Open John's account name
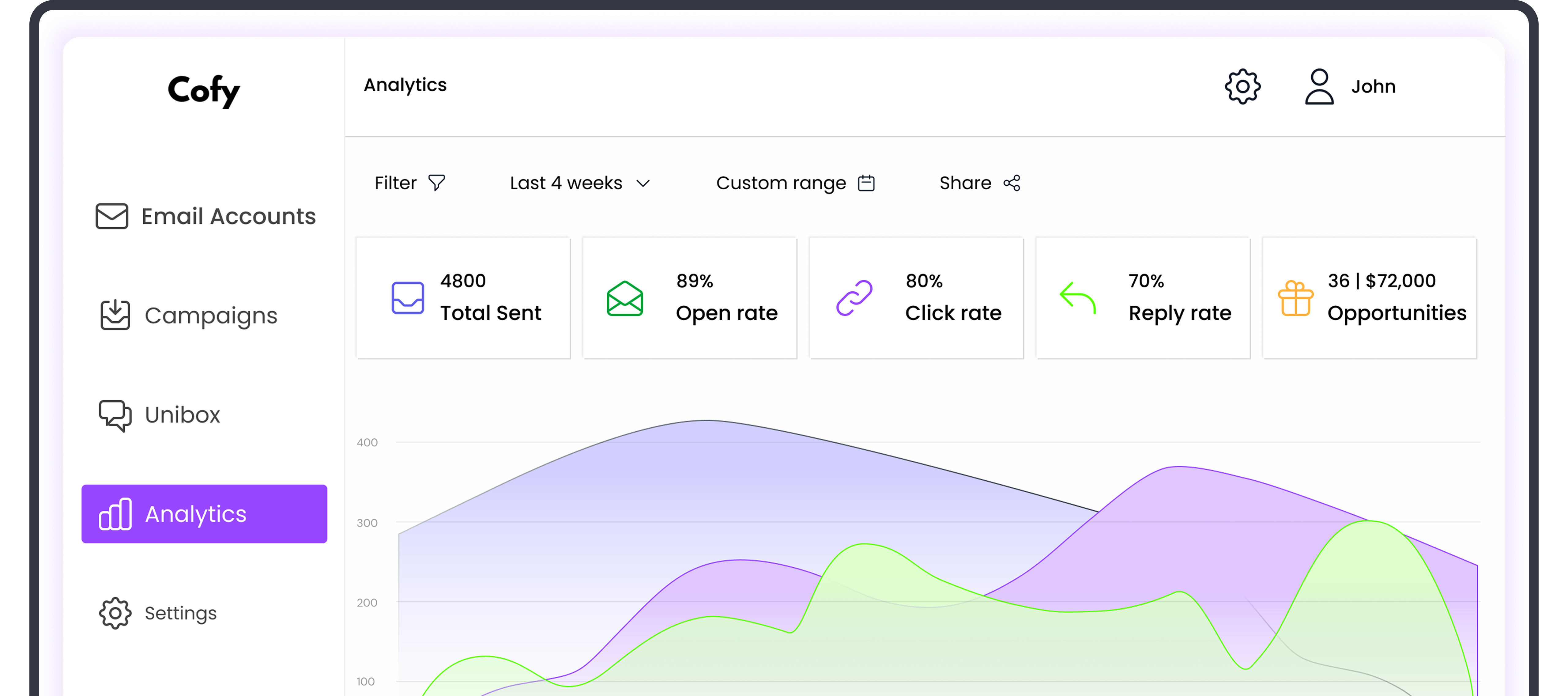This screenshot has height=696, width=1568. pos(1373,86)
